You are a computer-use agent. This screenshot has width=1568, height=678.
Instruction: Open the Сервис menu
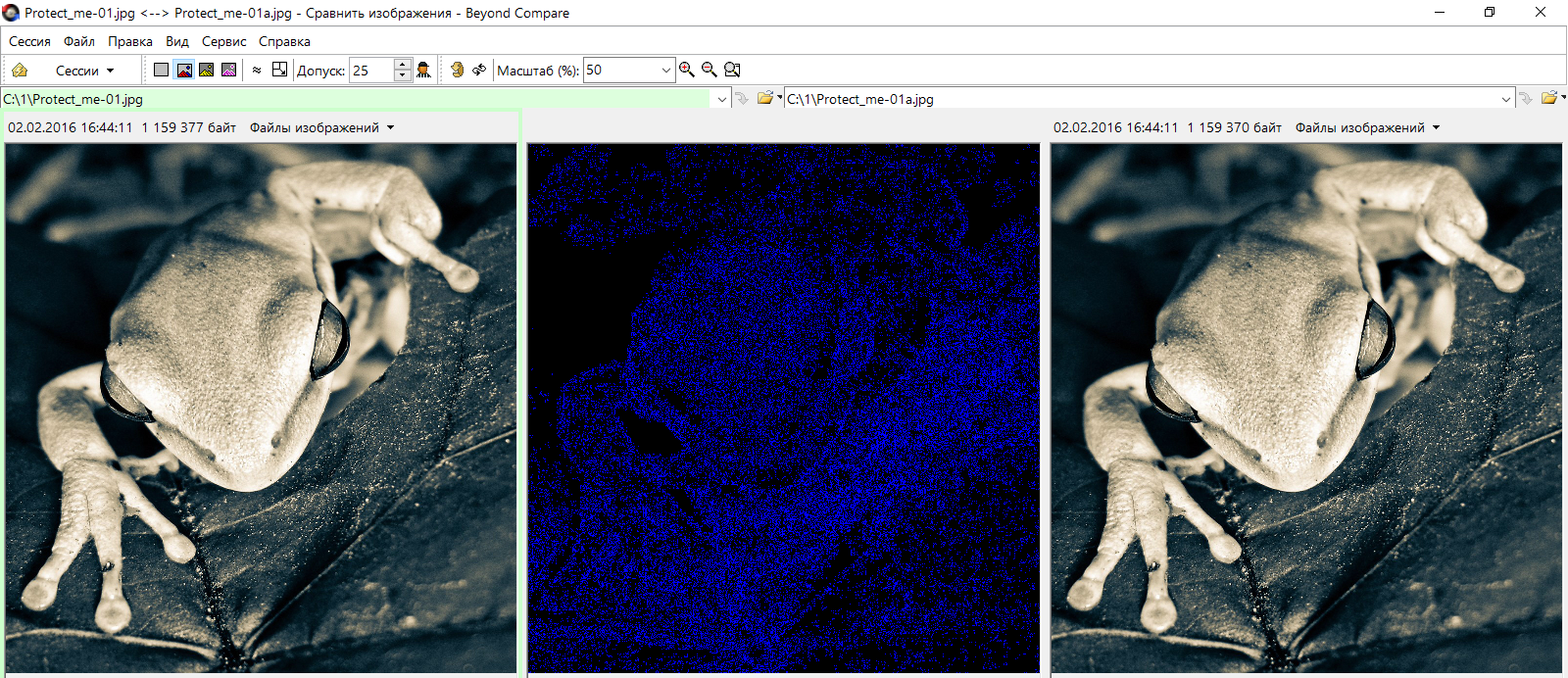223,41
